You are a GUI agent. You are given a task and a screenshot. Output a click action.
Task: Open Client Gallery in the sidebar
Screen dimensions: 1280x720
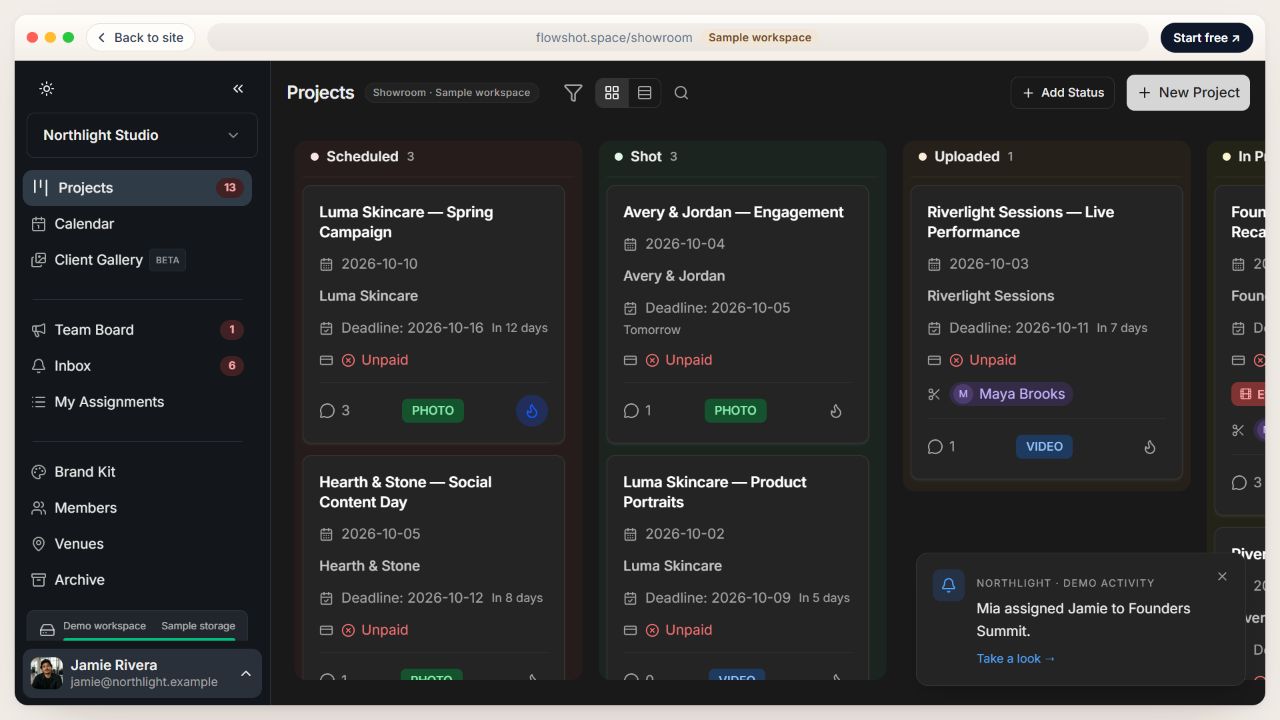pyautogui.click(x=137, y=260)
